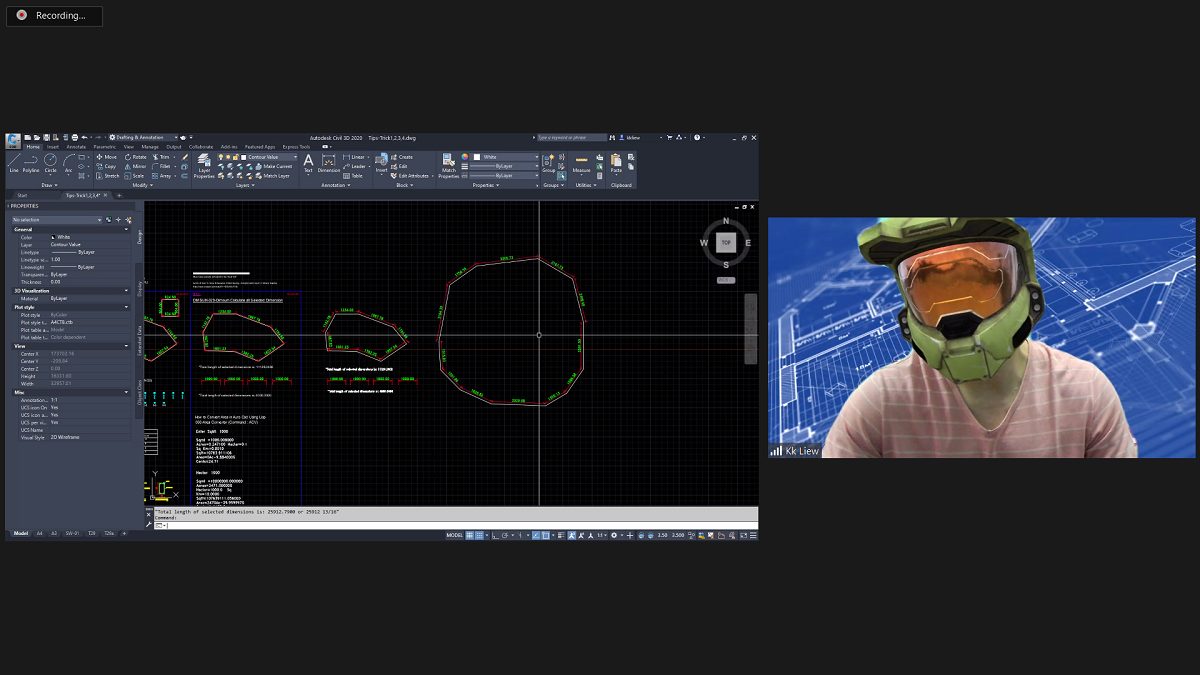Select the Text annotation tool

308,164
